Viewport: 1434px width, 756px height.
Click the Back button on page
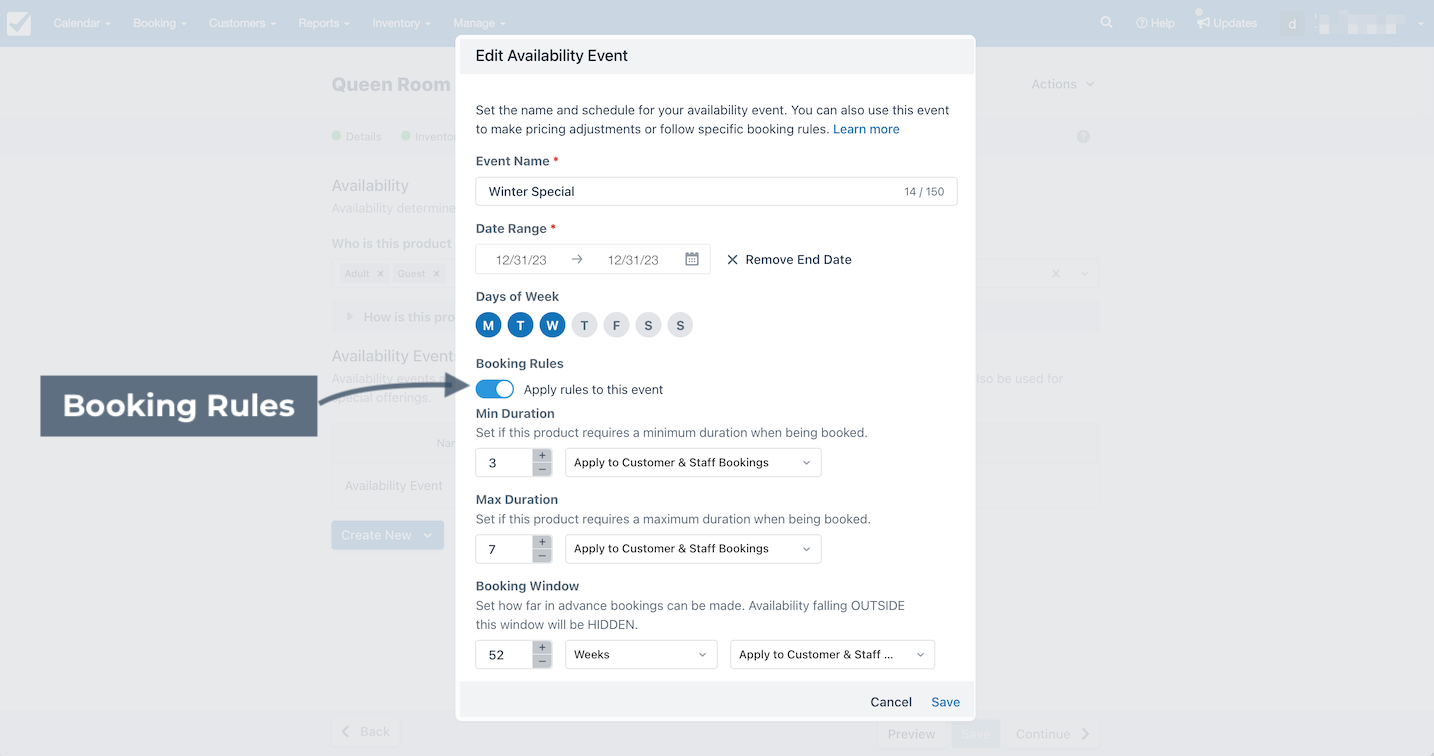click(365, 732)
